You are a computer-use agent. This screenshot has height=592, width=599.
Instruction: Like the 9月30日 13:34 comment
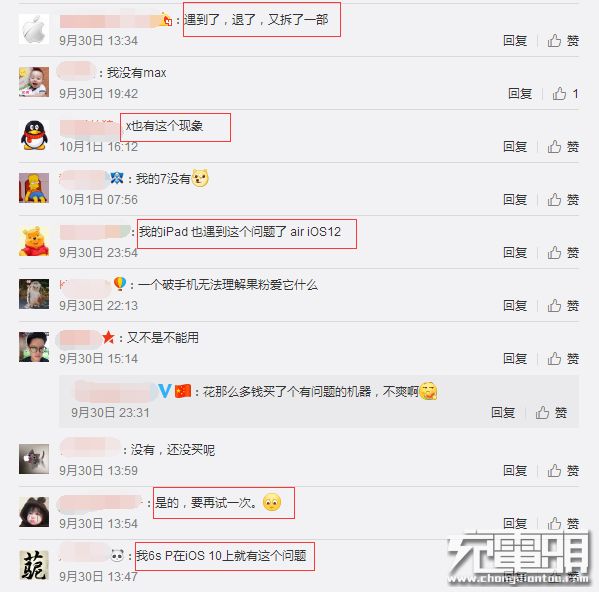coord(563,40)
